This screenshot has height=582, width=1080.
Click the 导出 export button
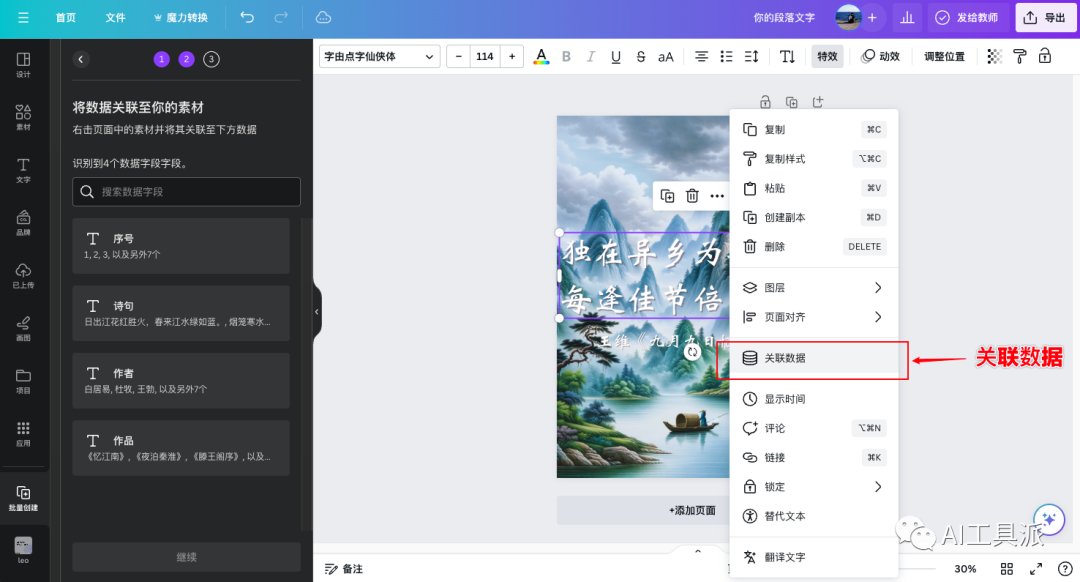click(1045, 18)
